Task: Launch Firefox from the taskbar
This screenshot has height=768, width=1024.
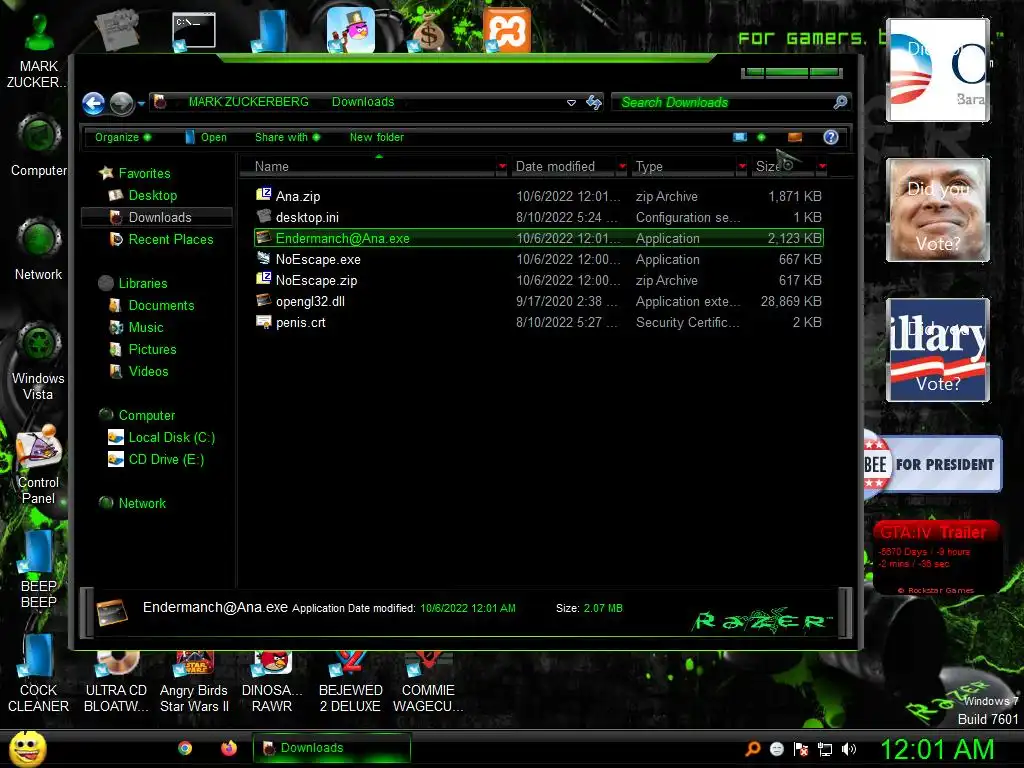Action: pos(229,748)
